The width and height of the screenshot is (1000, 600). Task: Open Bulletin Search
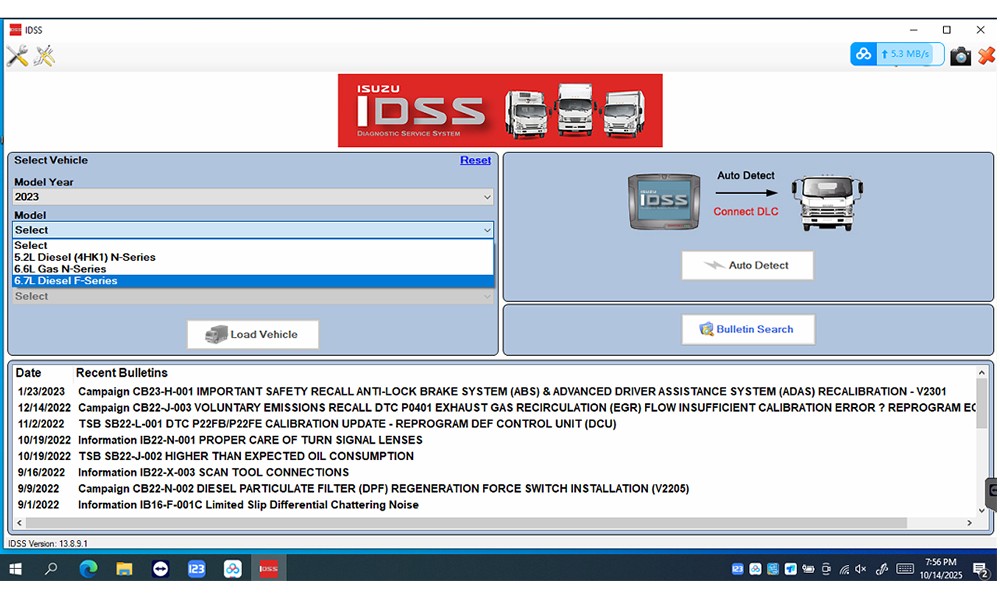pos(748,329)
